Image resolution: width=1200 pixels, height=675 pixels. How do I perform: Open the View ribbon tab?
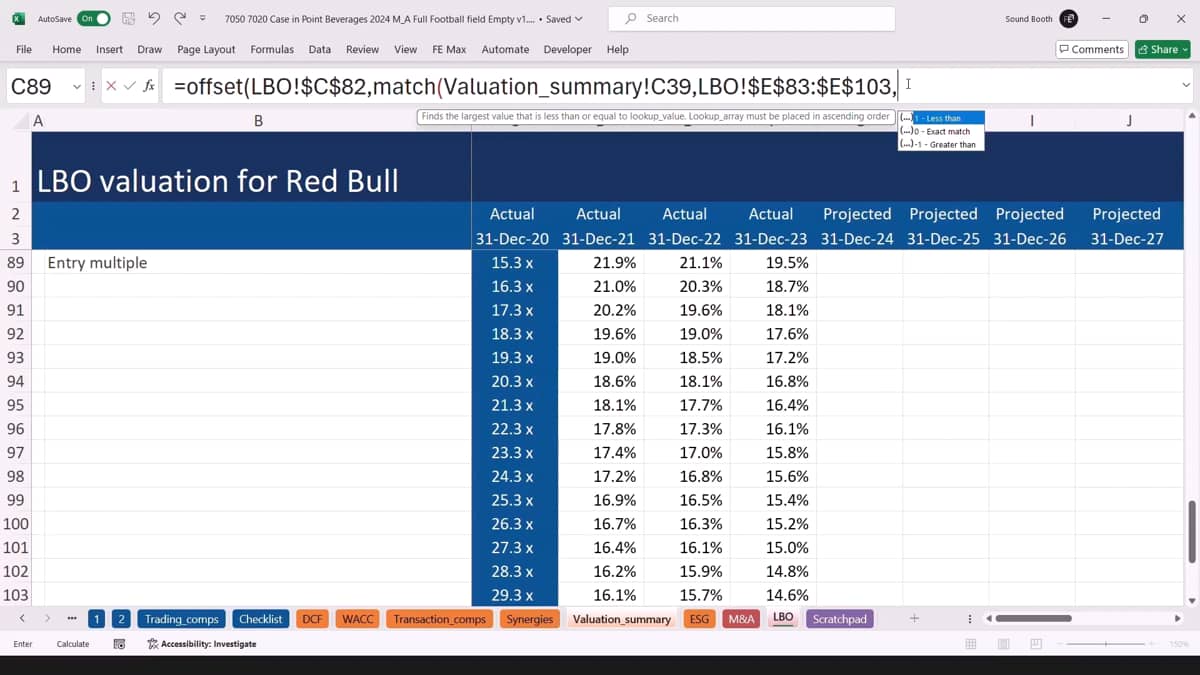[405, 49]
